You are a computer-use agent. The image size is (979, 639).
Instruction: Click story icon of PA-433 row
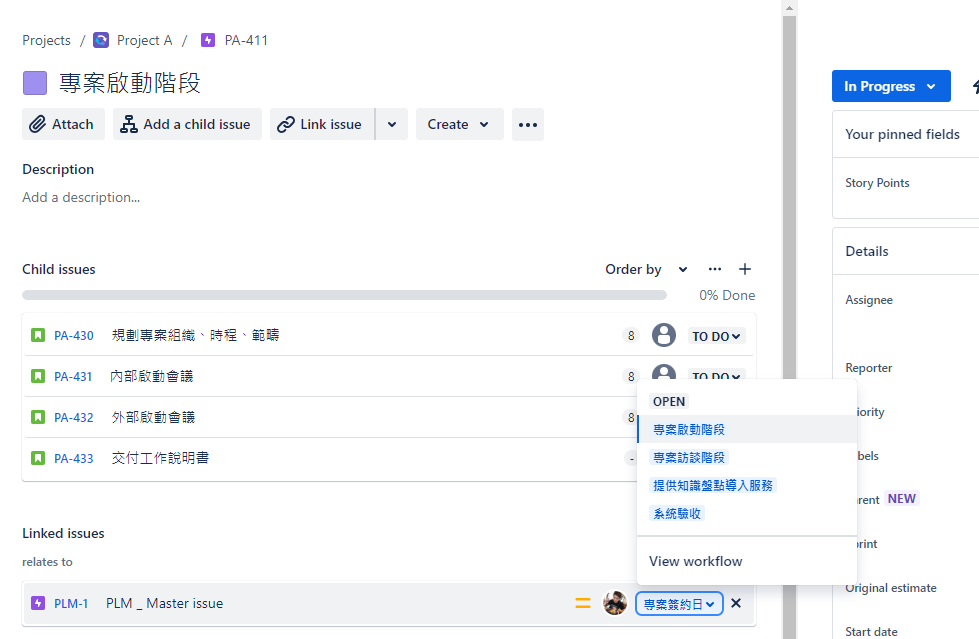coord(38,458)
